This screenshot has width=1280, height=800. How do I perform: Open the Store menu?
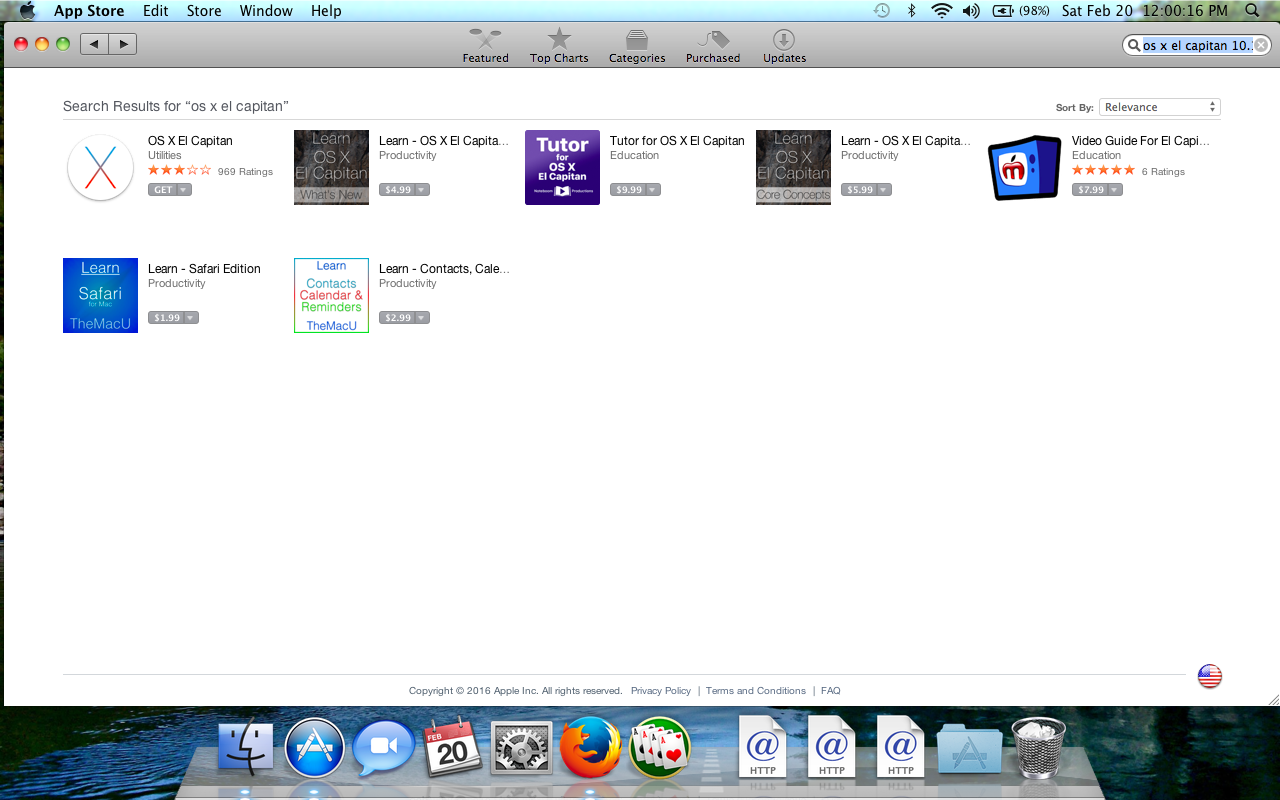click(204, 11)
